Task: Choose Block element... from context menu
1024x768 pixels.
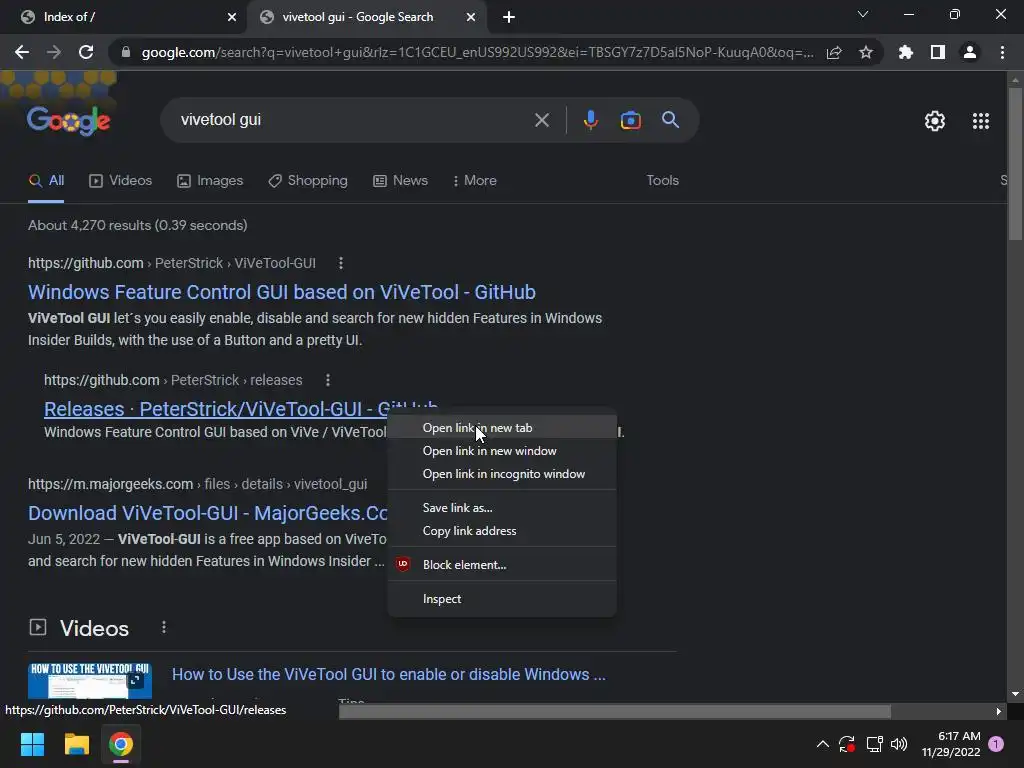Action: coord(502,565)
